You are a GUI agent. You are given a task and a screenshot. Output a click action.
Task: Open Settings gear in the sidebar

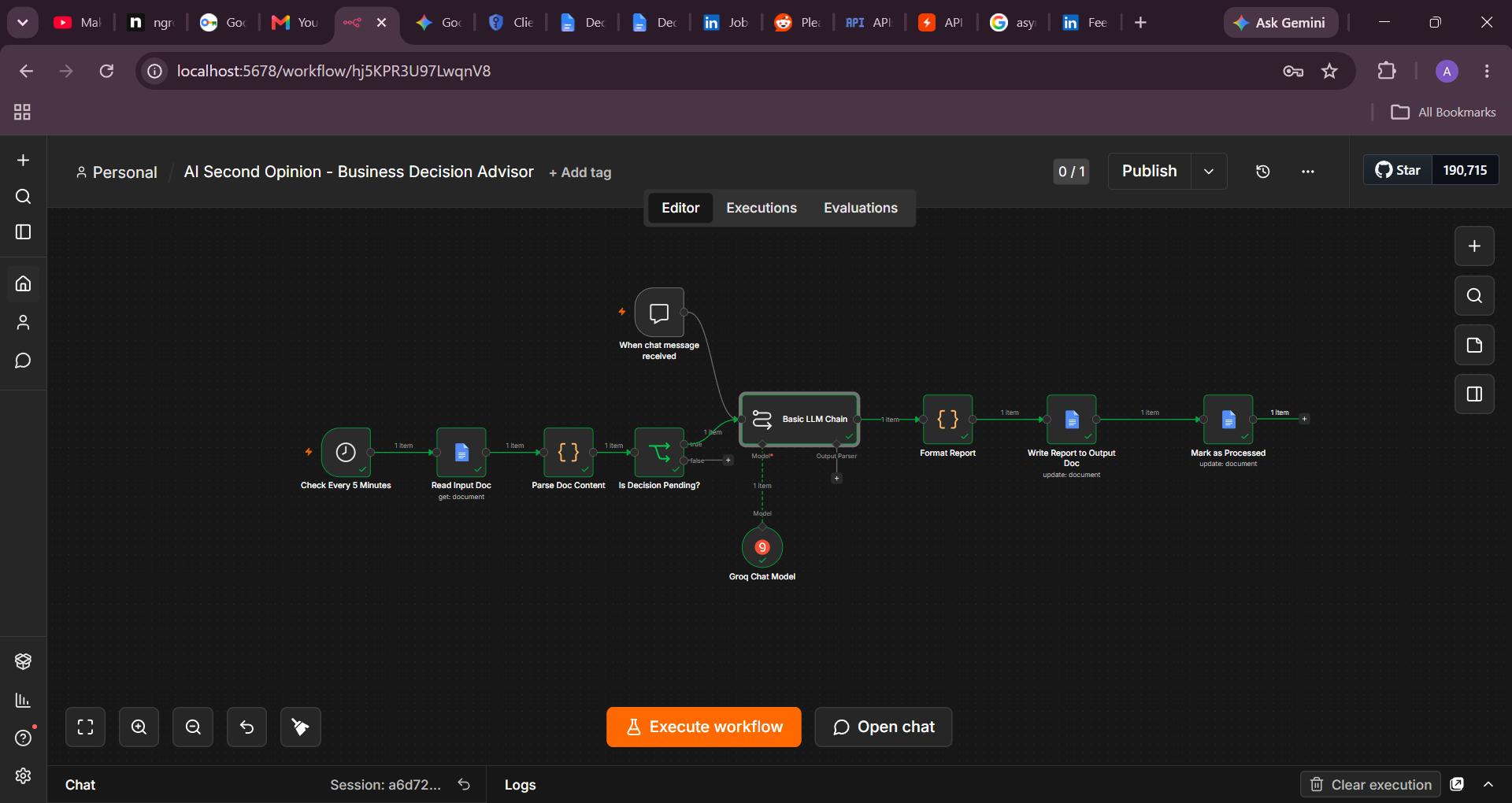click(x=23, y=775)
